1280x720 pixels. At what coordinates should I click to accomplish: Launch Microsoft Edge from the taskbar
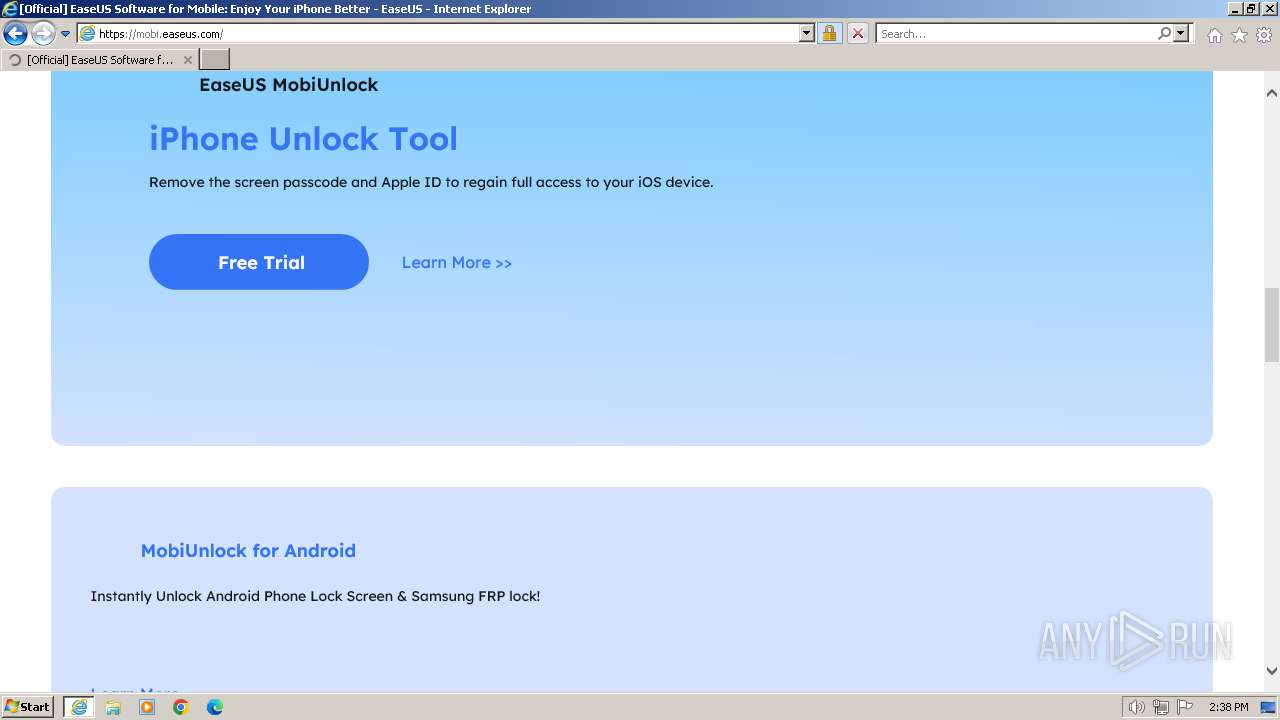(215, 707)
